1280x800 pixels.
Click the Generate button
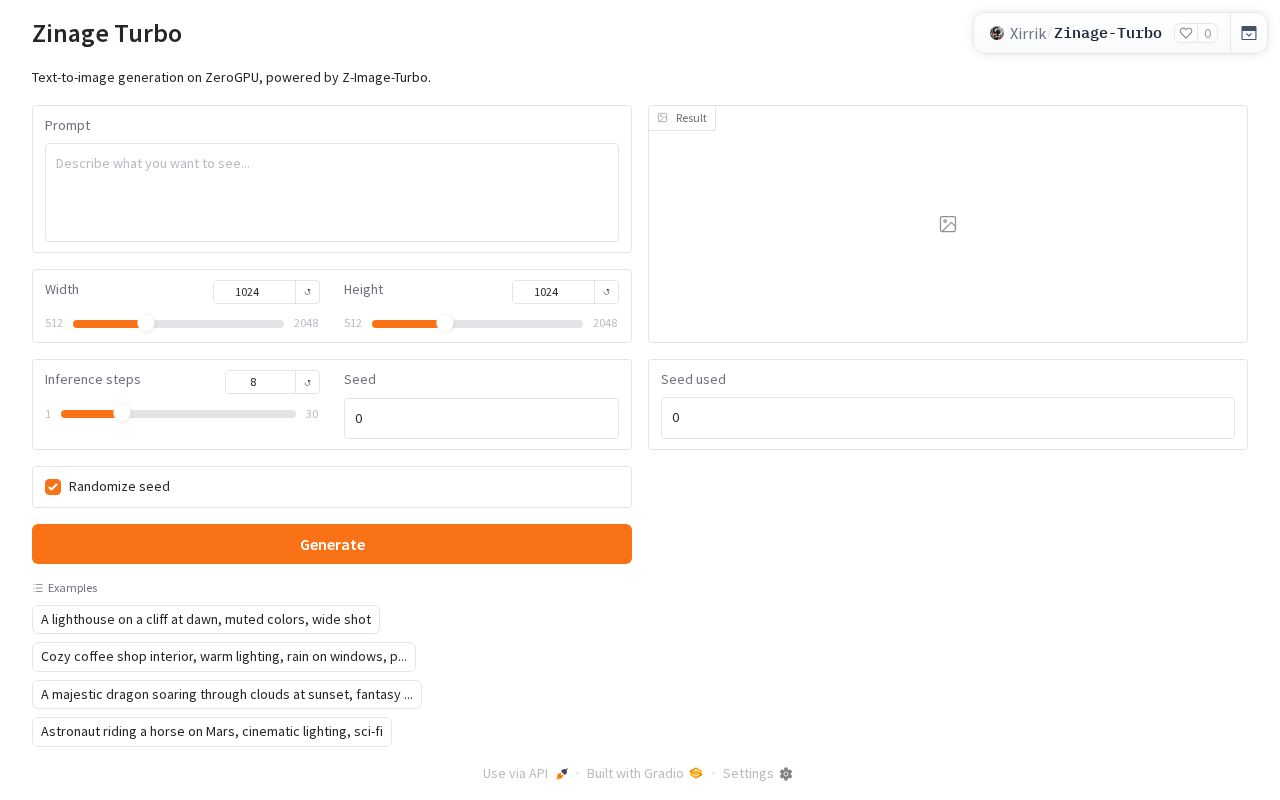[332, 544]
